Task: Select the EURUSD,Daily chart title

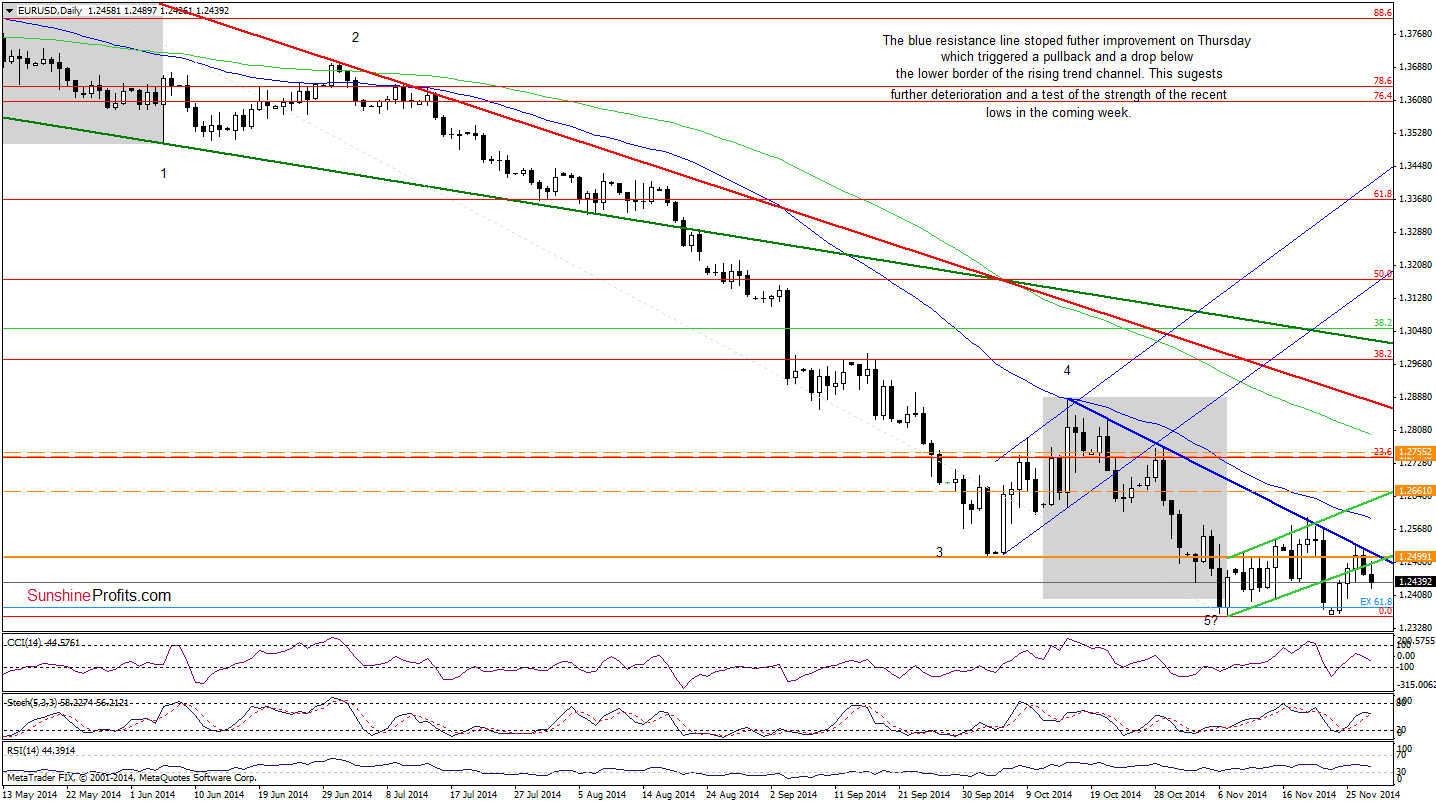Action: click(x=48, y=10)
